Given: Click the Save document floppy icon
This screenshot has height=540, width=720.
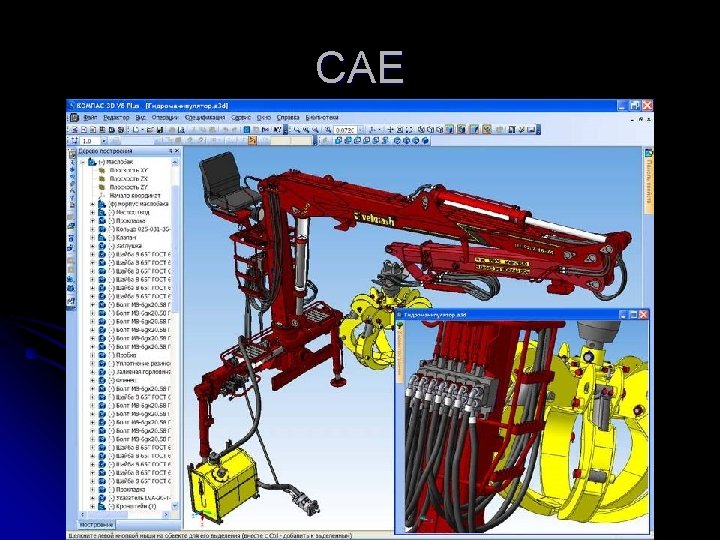Looking at the screenshot, I should coord(160,130).
